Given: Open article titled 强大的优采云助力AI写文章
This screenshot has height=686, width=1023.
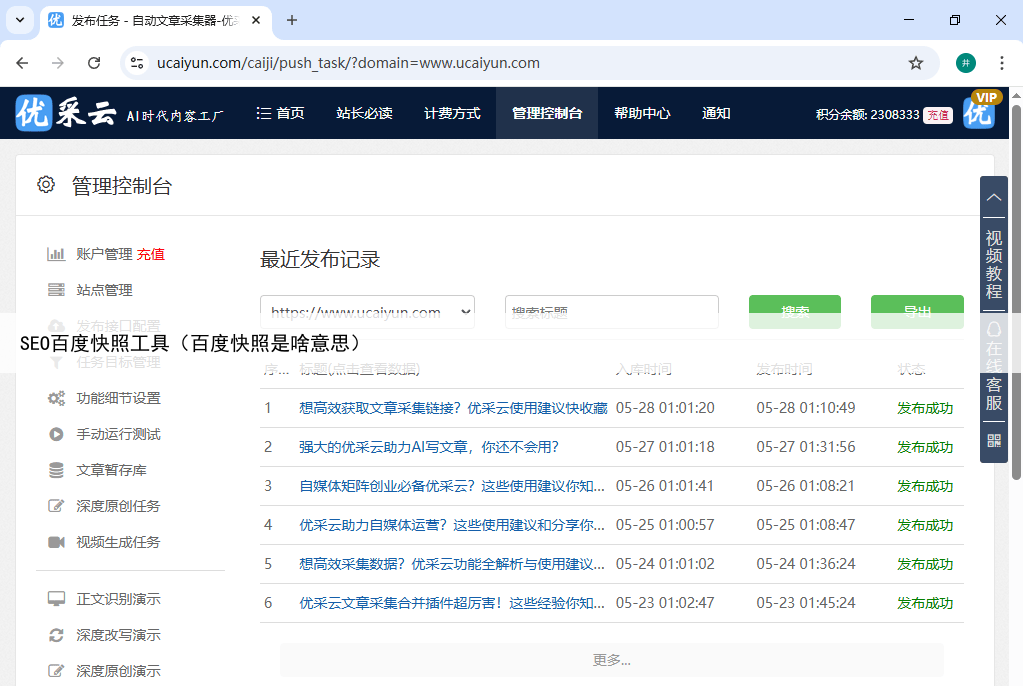Looking at the screenshot, I should pyautogui.click(x=429, y=447).
